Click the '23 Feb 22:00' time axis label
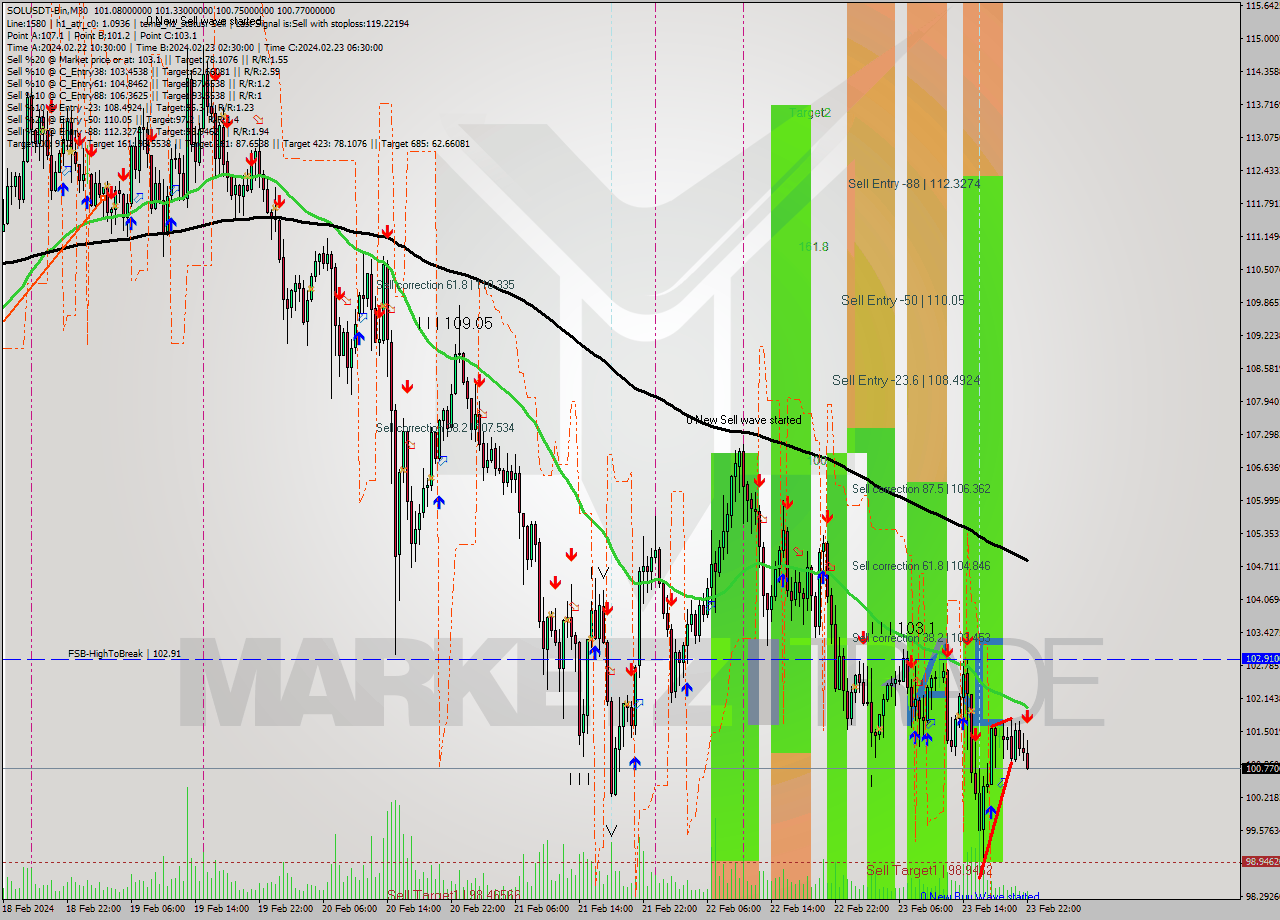The image size is (1280, 920). [x=1055, y=909]
